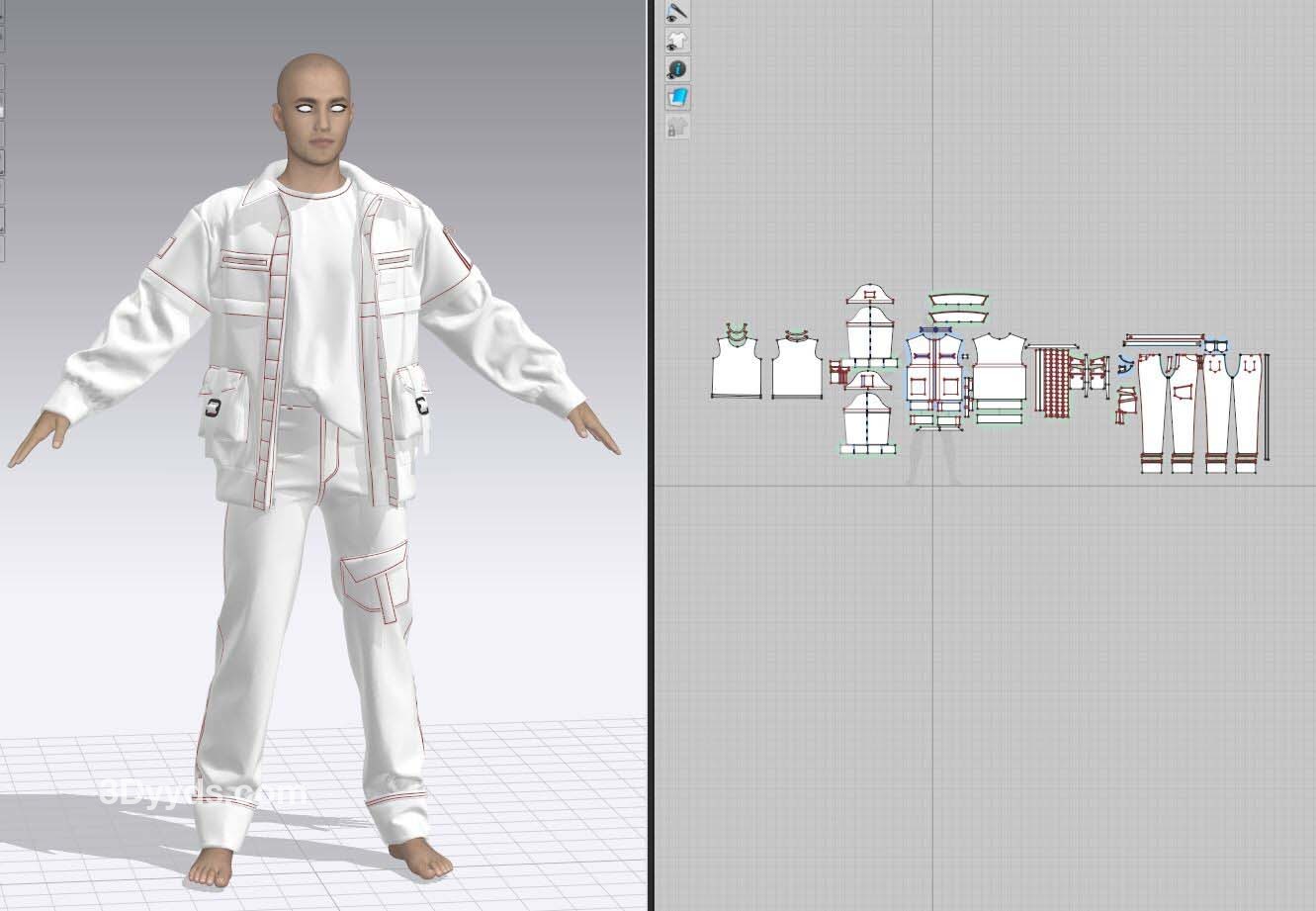Image resolution: width=1316 pixels, height=911 pixels.
Task: Click the divider between 3D and 2D windows
Action: [x=651, y=455]
